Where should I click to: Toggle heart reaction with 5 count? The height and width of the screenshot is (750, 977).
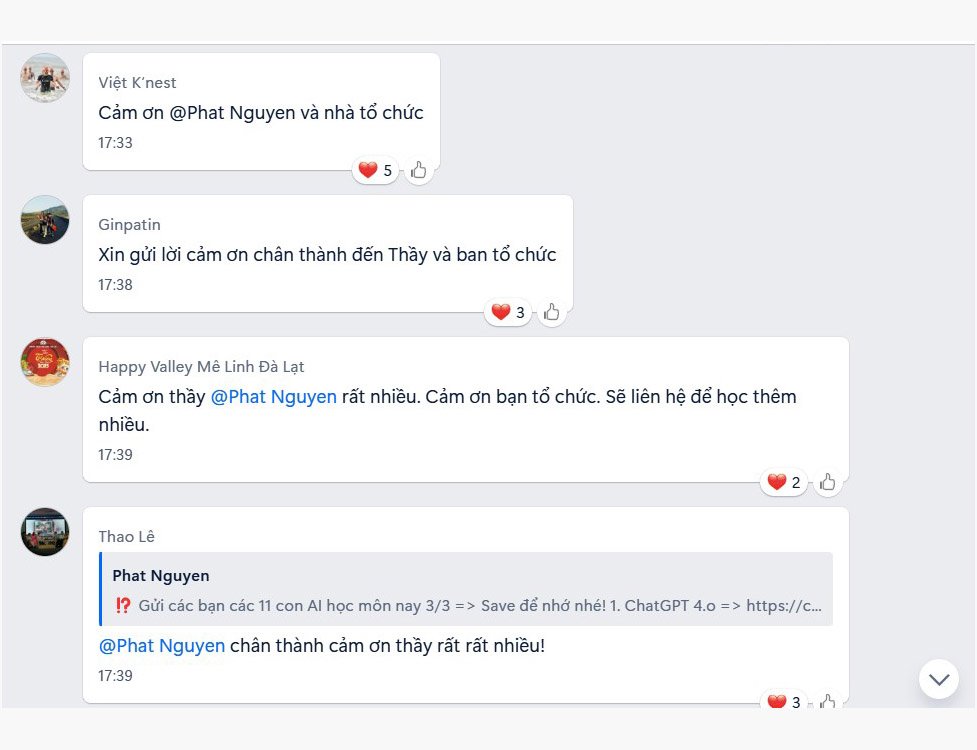[375, 171]
